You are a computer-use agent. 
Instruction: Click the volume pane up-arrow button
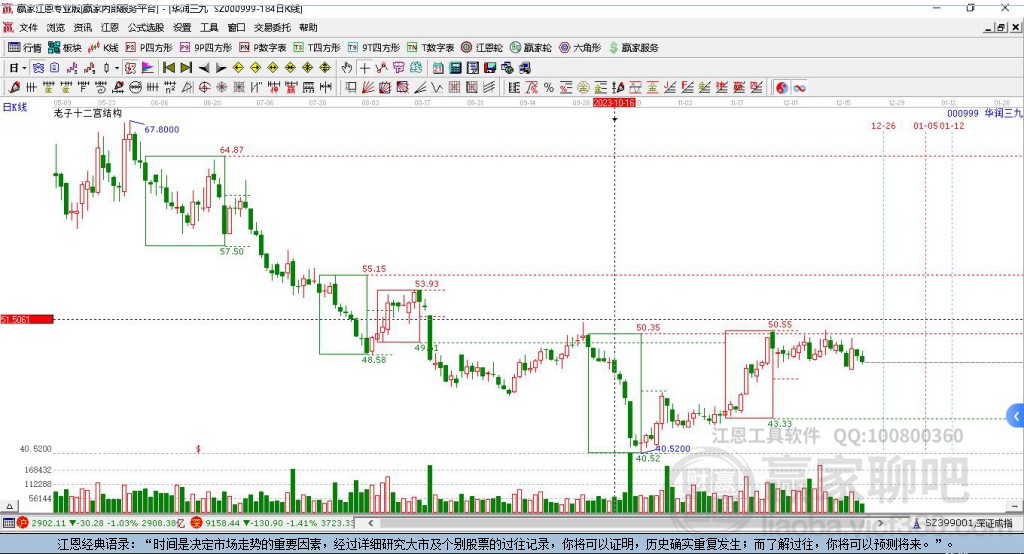9,506
